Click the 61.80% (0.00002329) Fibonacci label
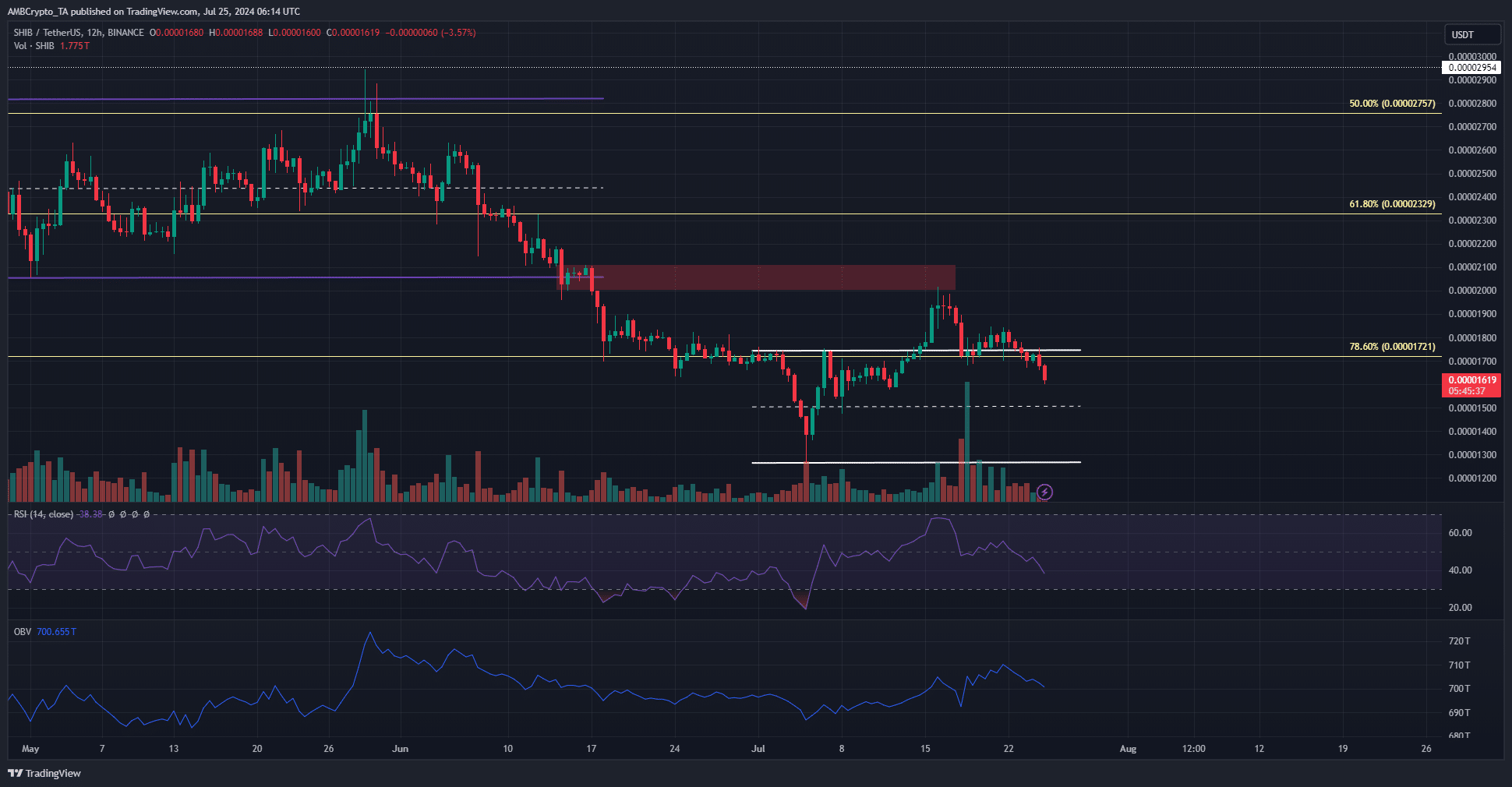This screenshot has width=1512, height=787. click(x=1392, y=204)
